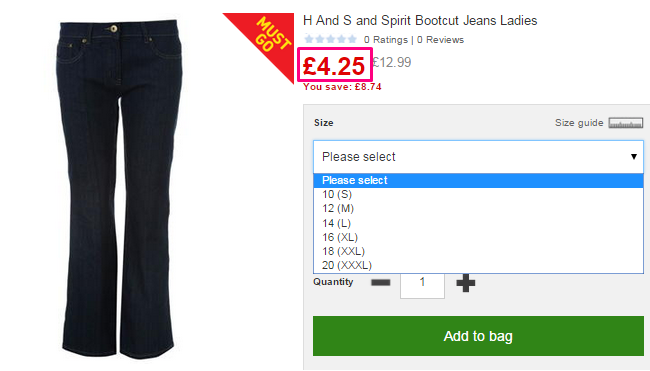Click the Add to bag button

478,336
